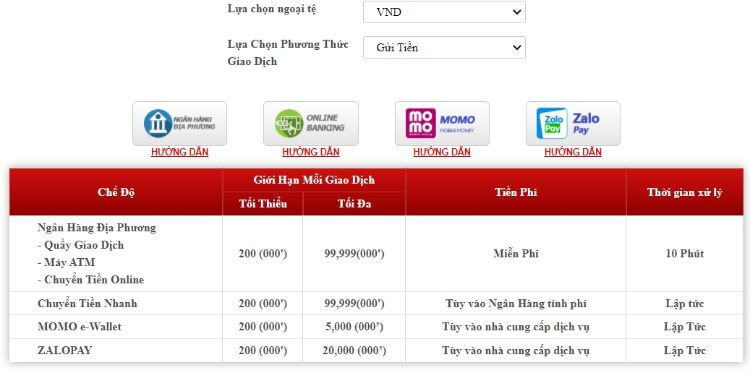Select the ZALOPAY row label

(x=65, y=350)
